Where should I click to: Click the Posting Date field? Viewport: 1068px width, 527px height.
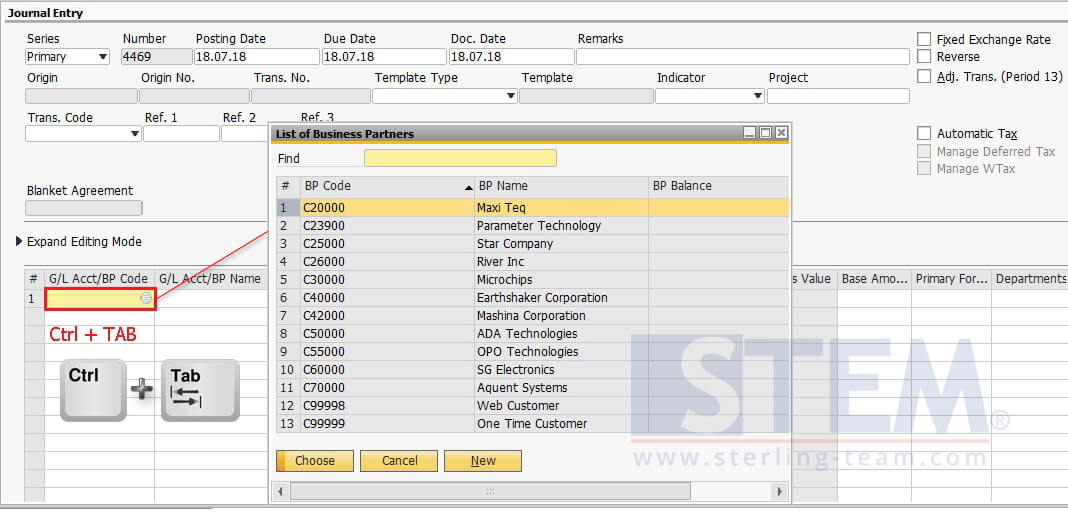[257, 57]
